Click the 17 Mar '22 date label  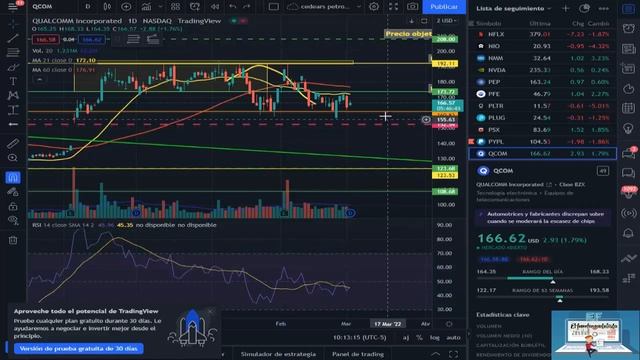388,324
